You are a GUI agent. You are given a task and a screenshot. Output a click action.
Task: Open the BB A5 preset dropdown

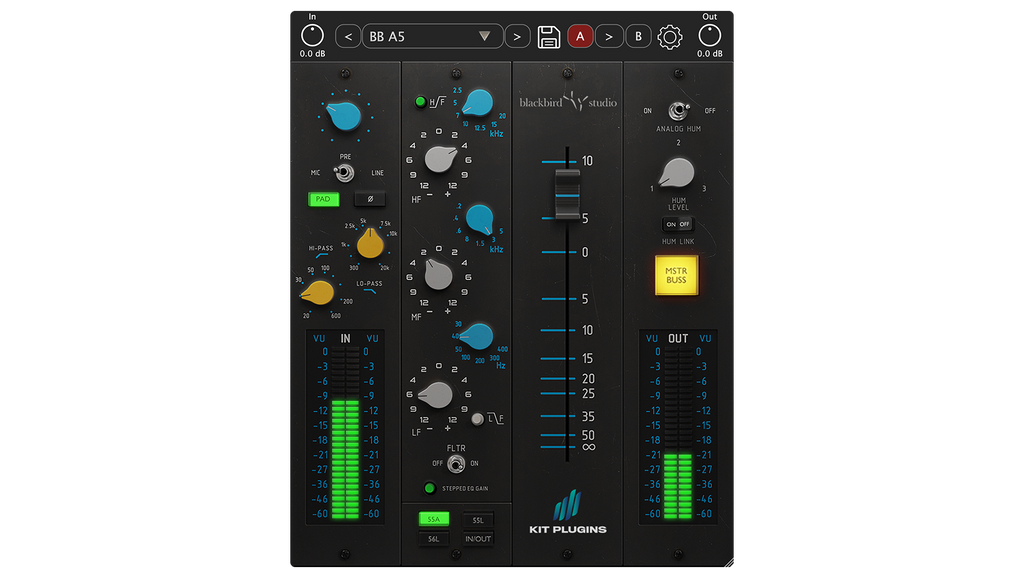click(432, 37)
